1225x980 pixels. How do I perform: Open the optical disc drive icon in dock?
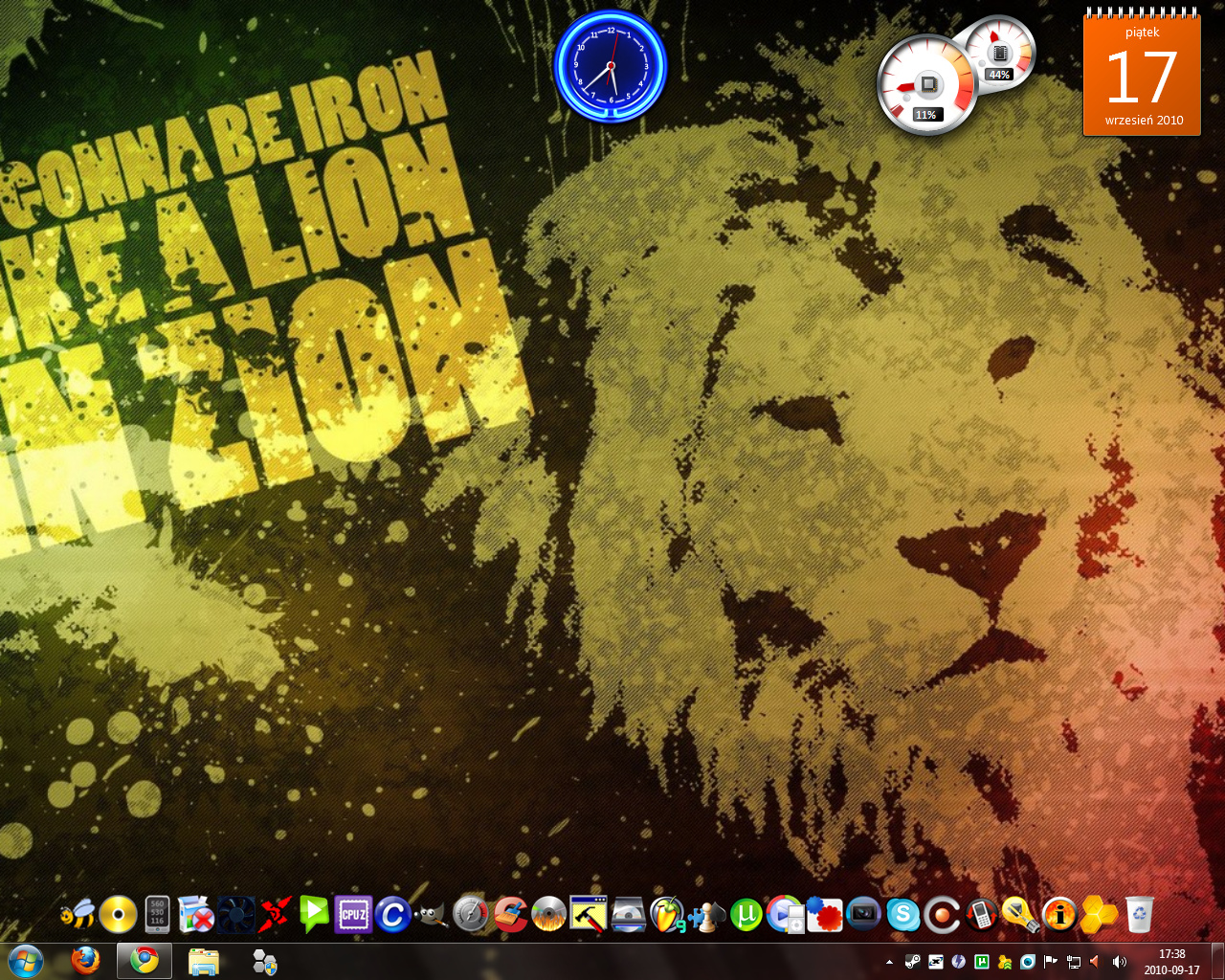point(628,916)
